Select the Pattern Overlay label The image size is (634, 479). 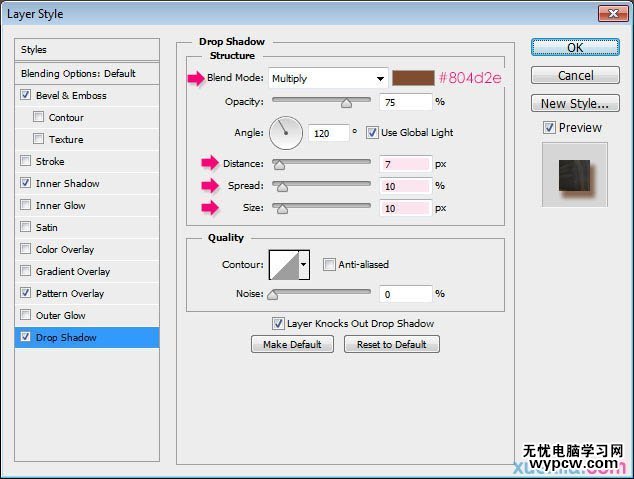(x=70, y=293)
